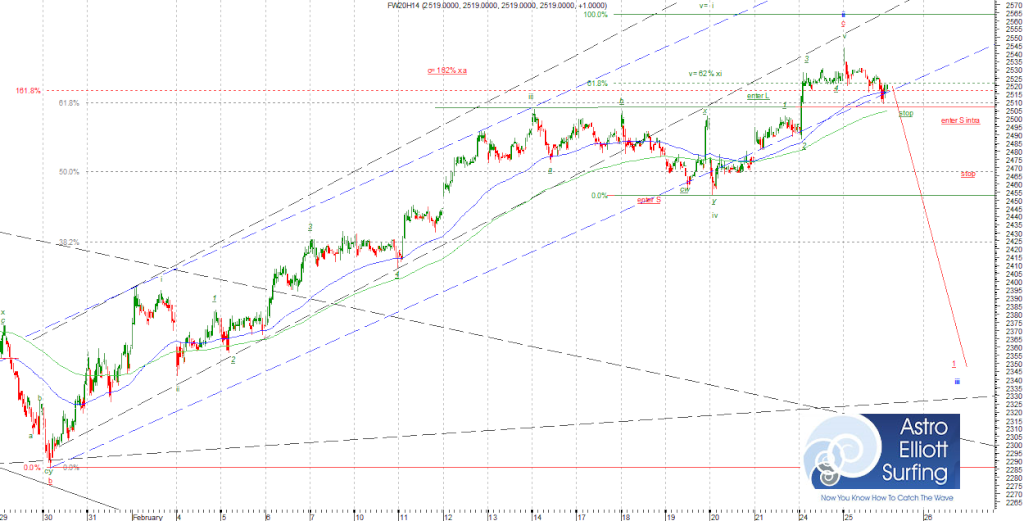
Task: Click price "2300" on price axis
Action: [x=1012, y=445]
